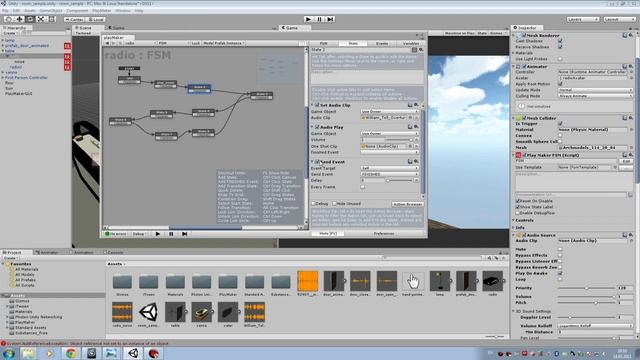Switch to the Variables tab in PlayMaker
640x360 pixels.
point(411,43)
